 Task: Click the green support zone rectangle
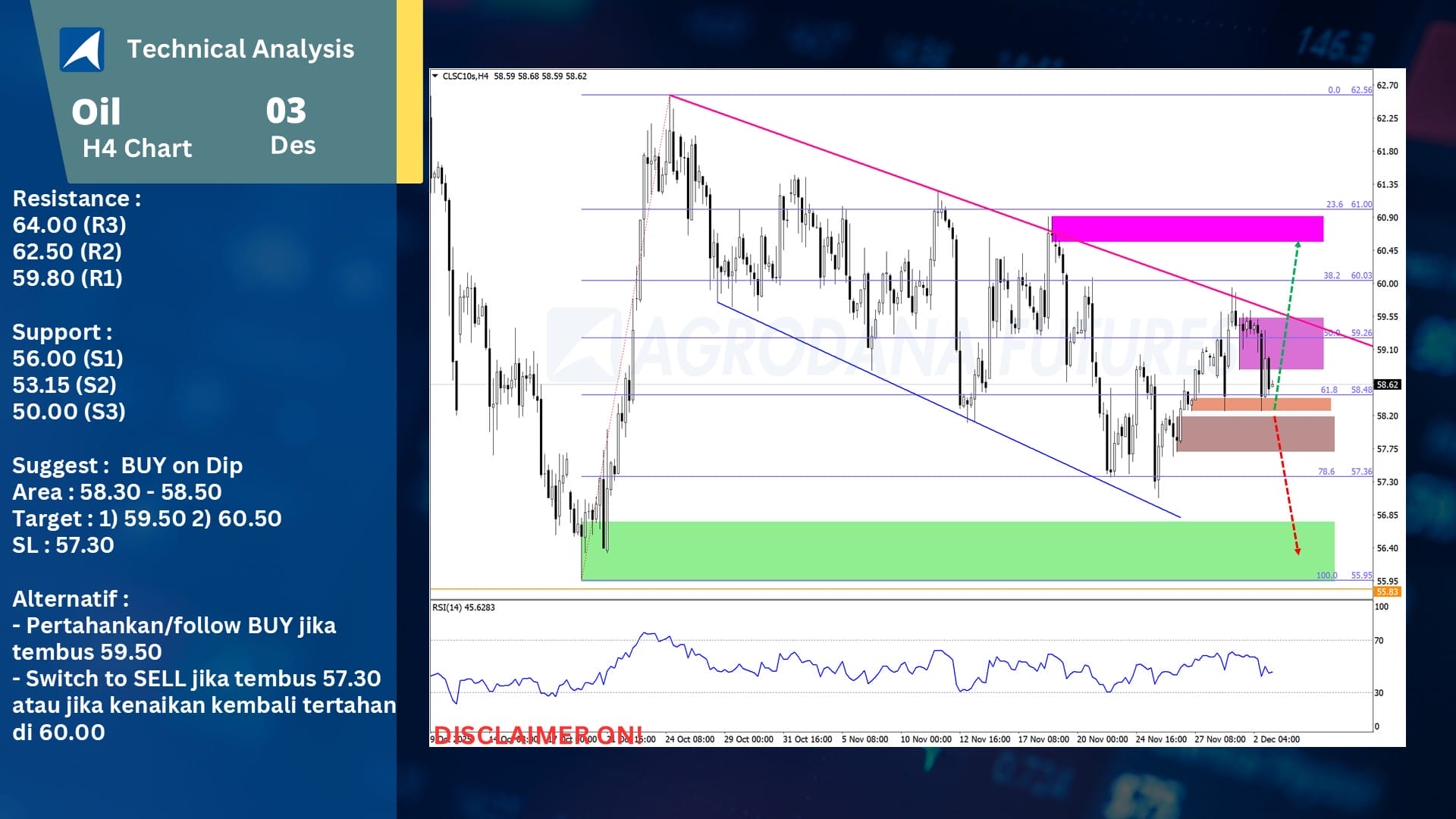click(x=957, y=551)
